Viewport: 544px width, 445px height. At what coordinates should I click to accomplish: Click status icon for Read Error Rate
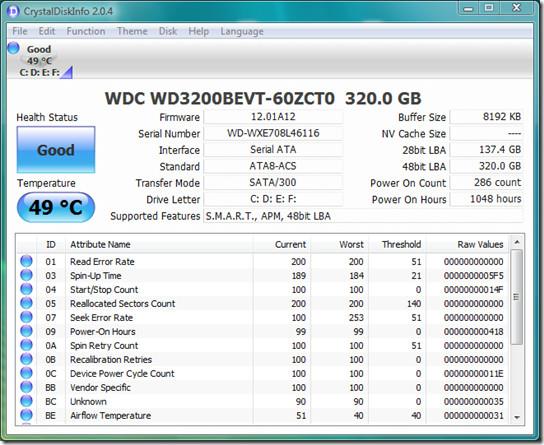pos(26,261)
